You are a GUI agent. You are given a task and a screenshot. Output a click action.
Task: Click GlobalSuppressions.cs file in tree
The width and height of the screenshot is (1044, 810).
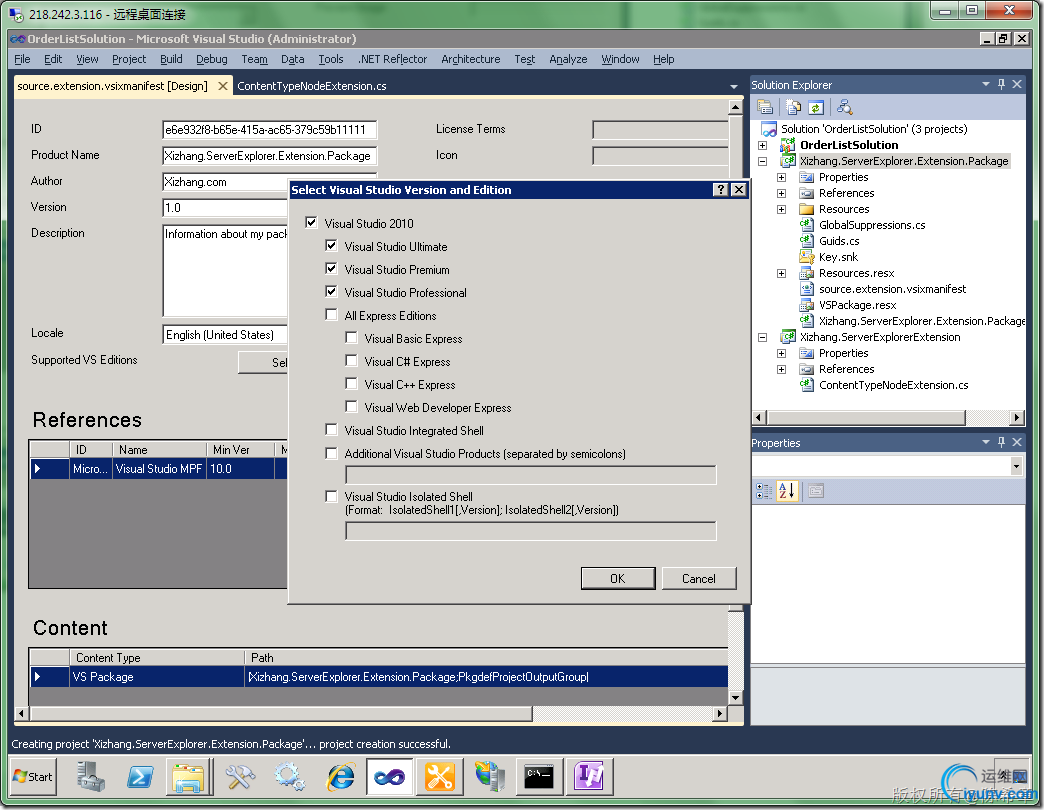[x=872, y=225]
